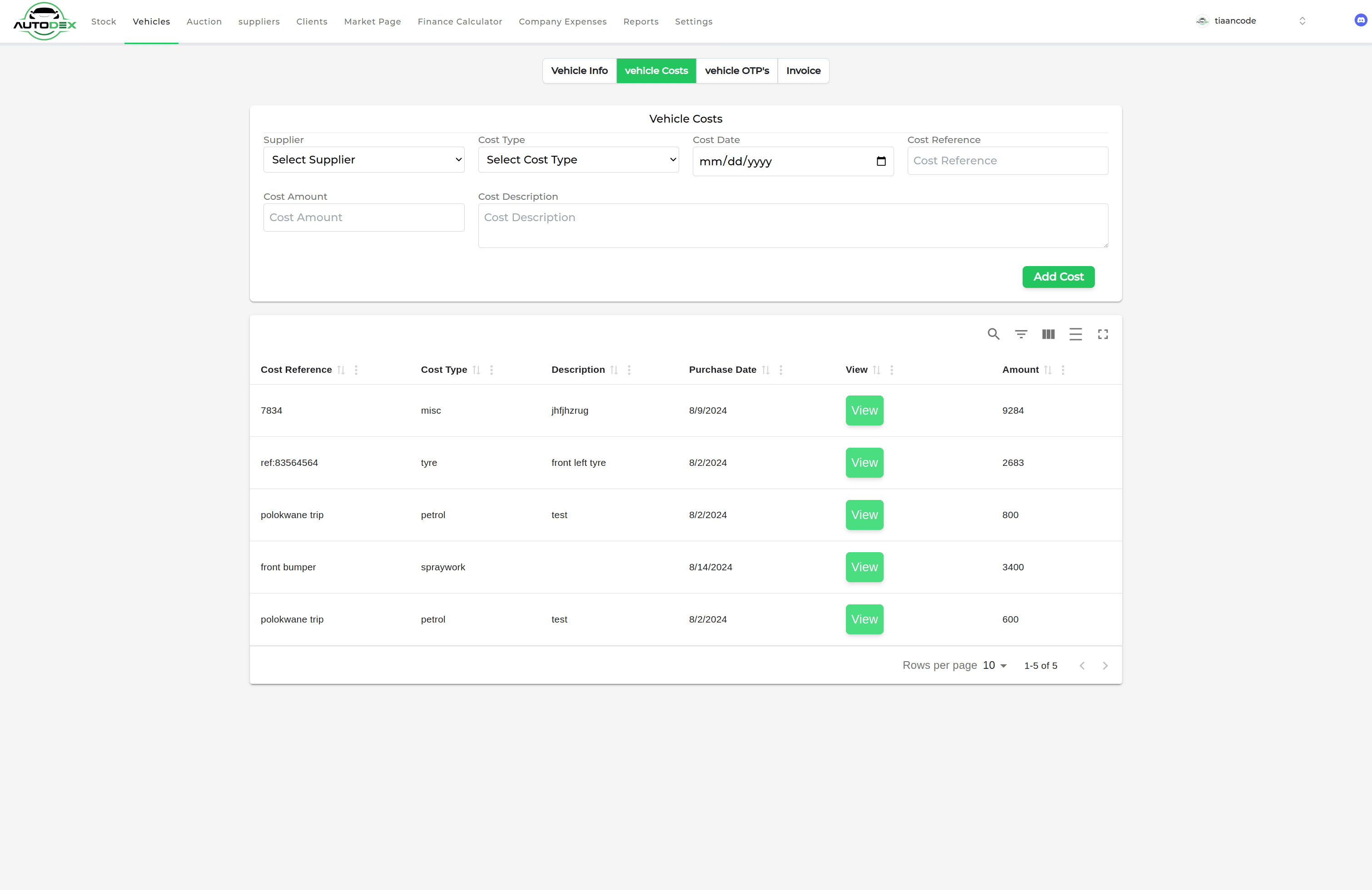Open Amount column actions menu

point(1063,370)
